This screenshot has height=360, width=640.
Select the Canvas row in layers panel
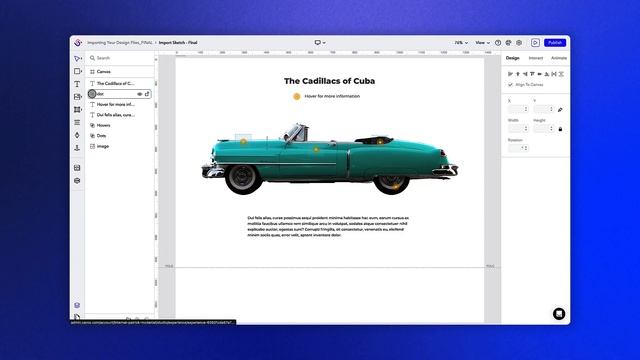coord(120,71)
